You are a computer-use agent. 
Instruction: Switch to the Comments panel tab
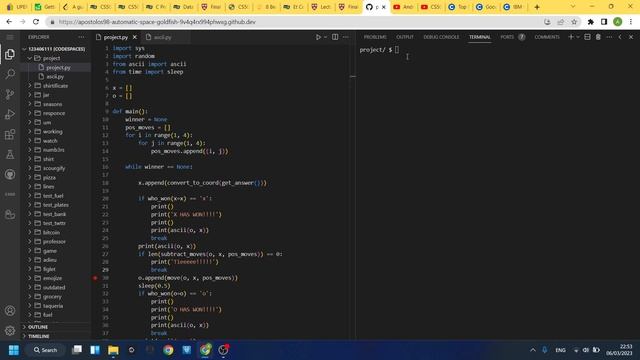pos(547,37)
